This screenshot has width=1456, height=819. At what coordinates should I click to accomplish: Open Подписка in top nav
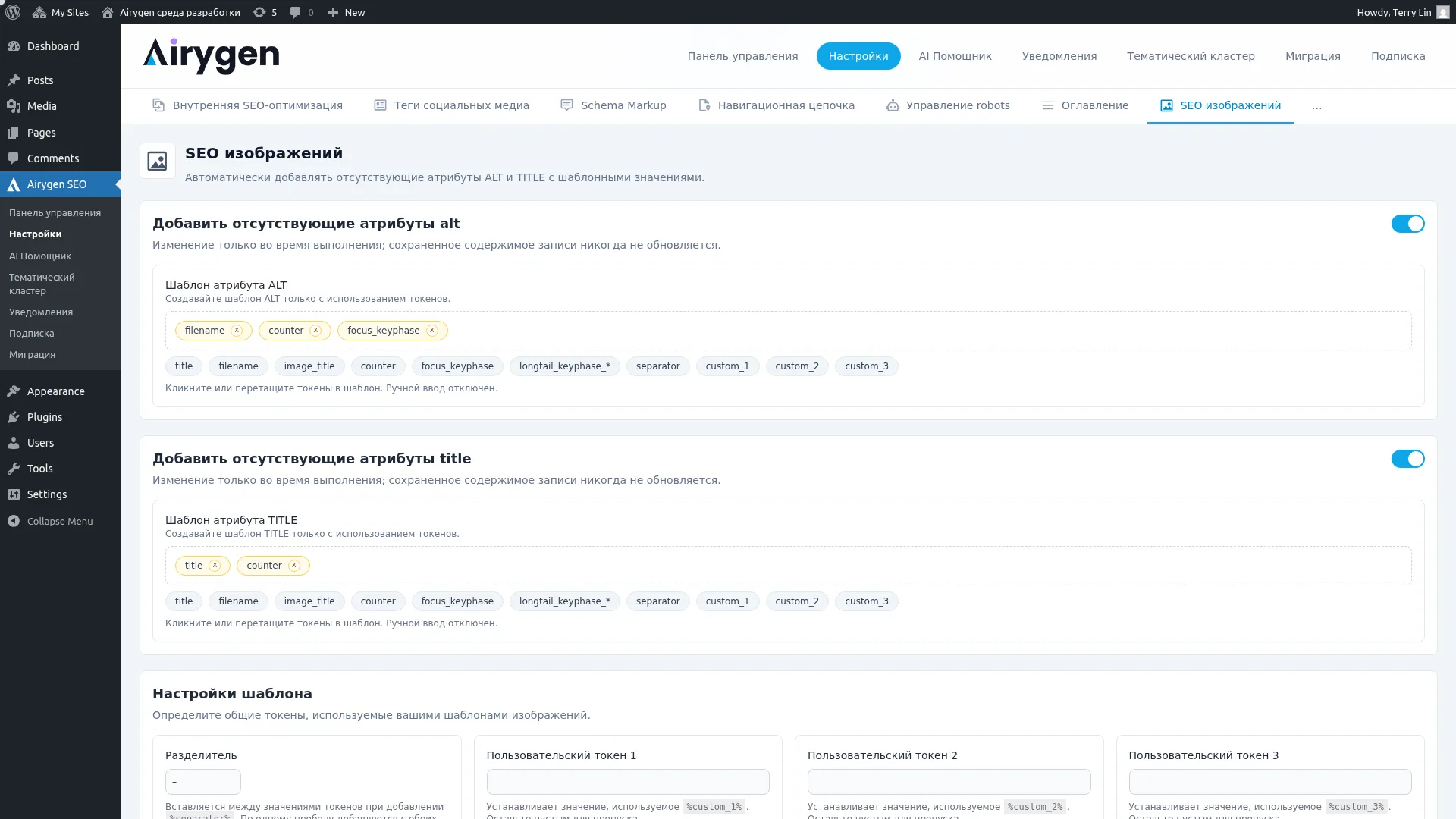(x=1398, y=56)
